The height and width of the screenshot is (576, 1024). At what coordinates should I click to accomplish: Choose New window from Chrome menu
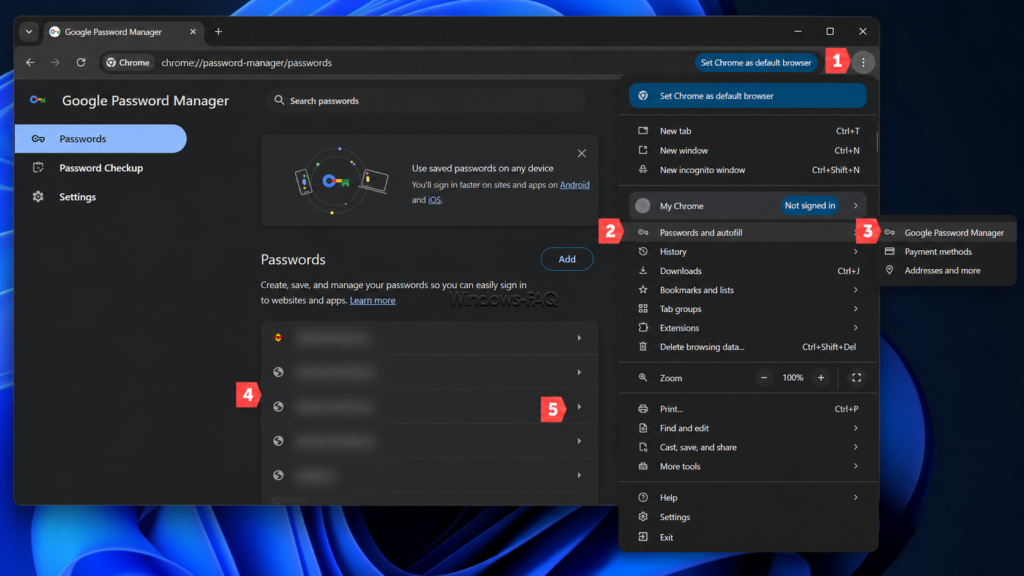[x=747, y=150]
